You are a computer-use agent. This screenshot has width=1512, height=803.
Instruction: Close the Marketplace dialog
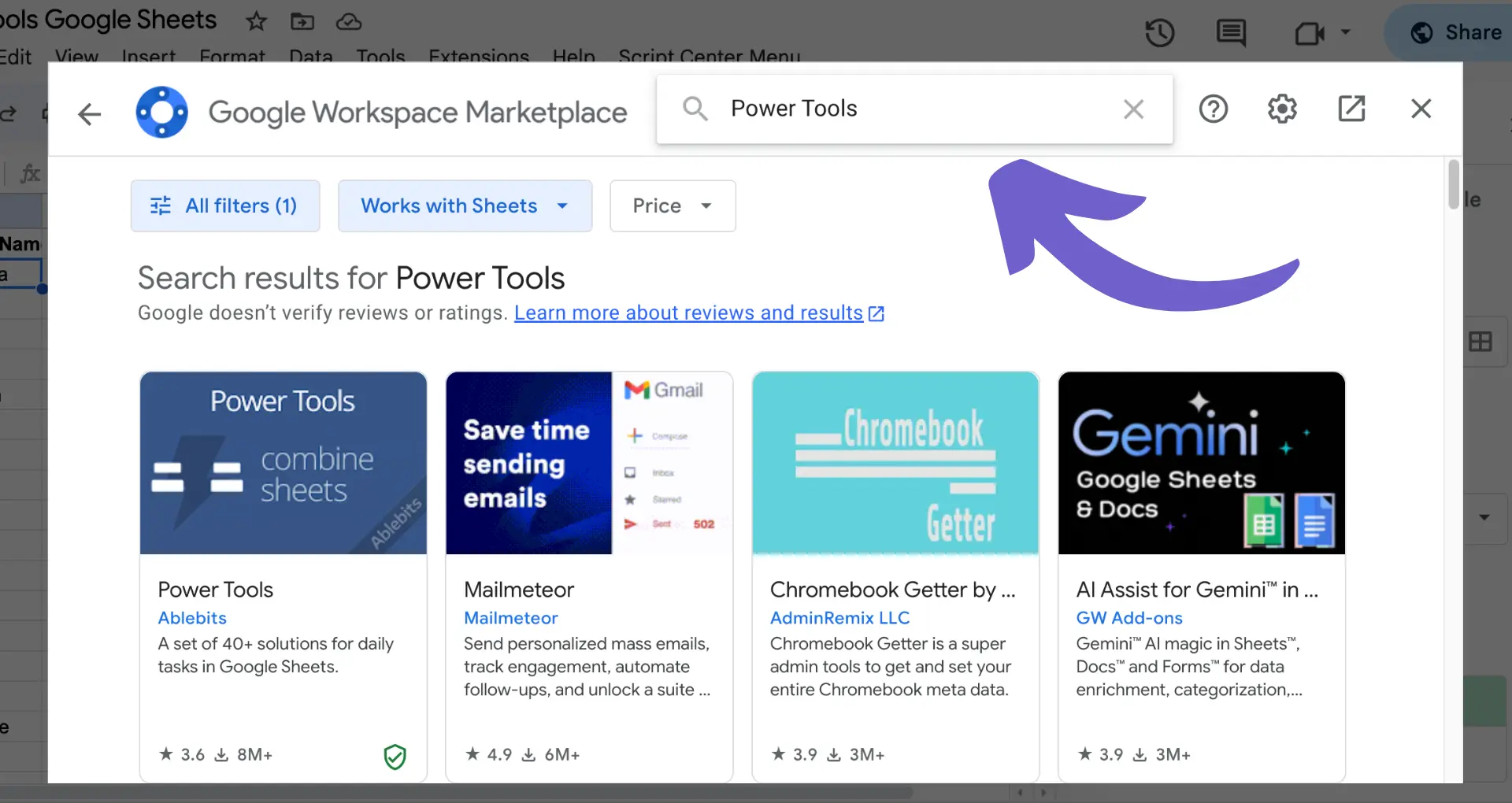pos(1421,109)
